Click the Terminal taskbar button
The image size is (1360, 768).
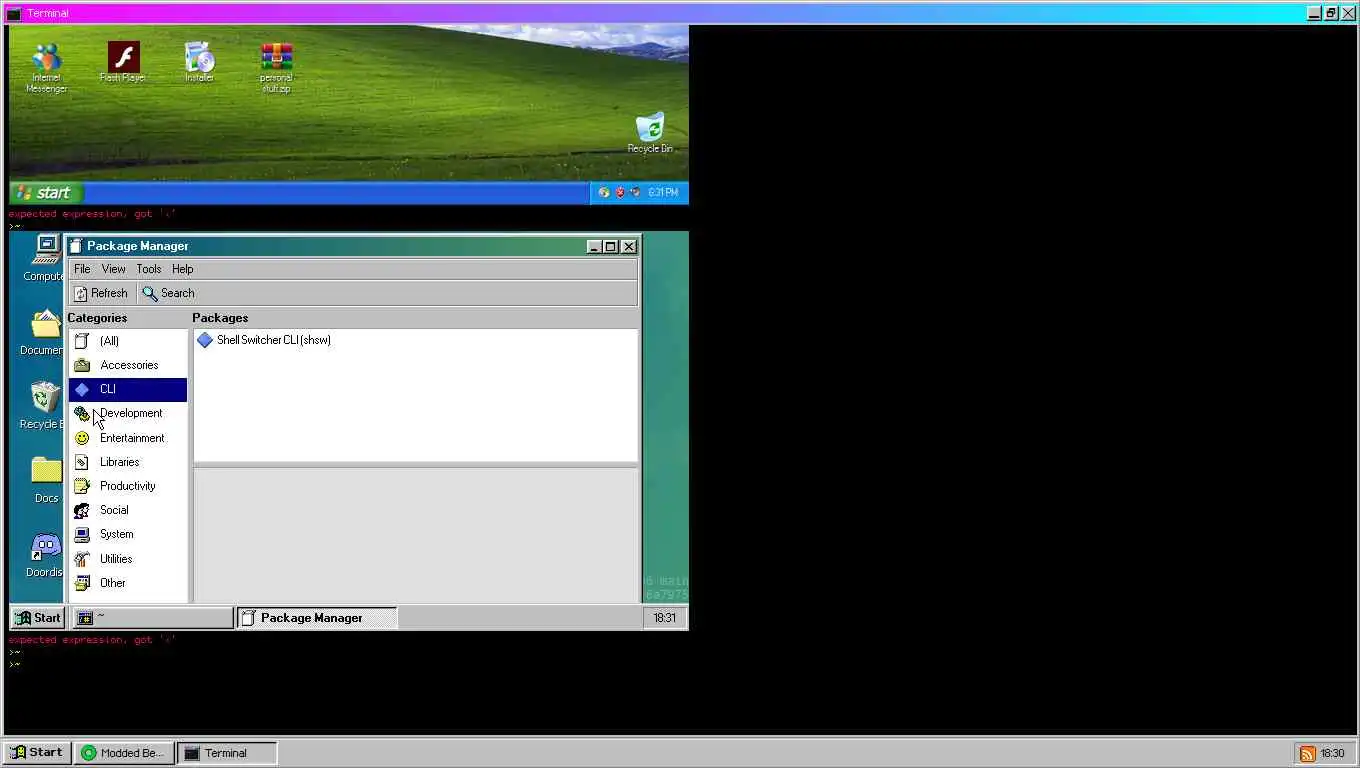[227, 753]
